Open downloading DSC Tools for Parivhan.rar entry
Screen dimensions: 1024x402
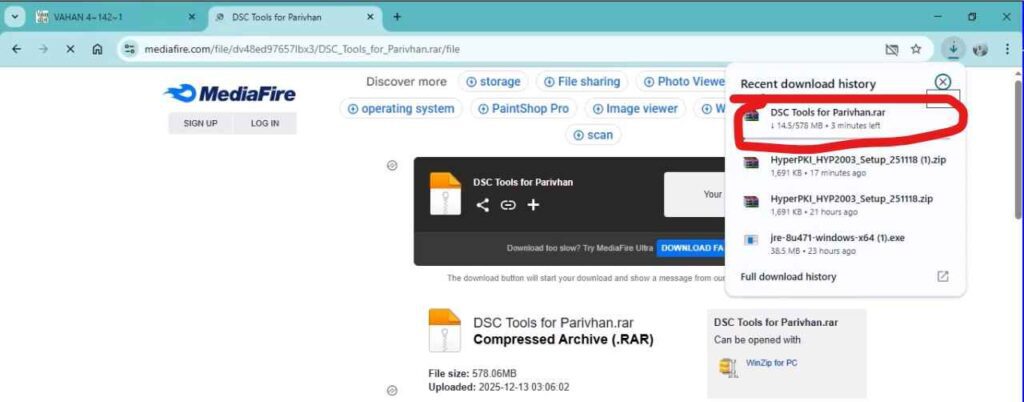click(x=846, y=118)
